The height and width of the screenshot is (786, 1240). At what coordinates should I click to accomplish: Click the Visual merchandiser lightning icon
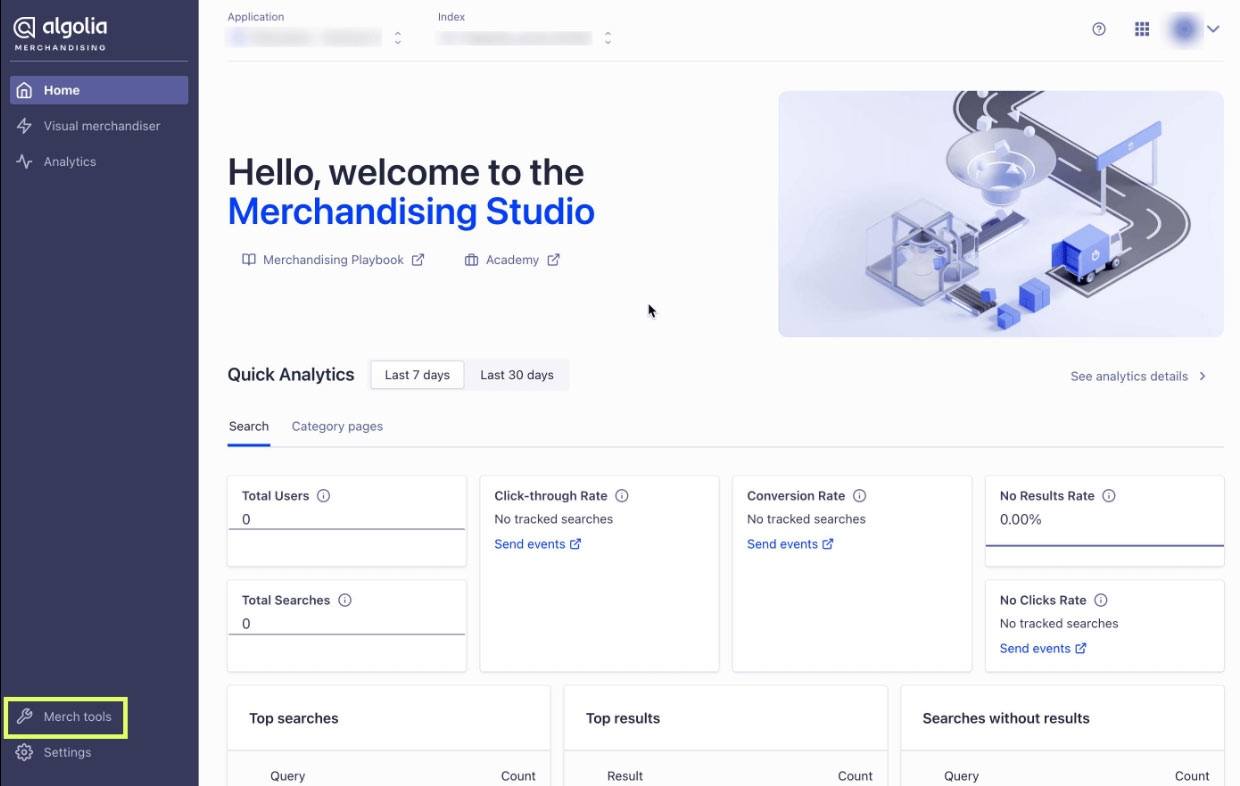(x=25, y=126)
